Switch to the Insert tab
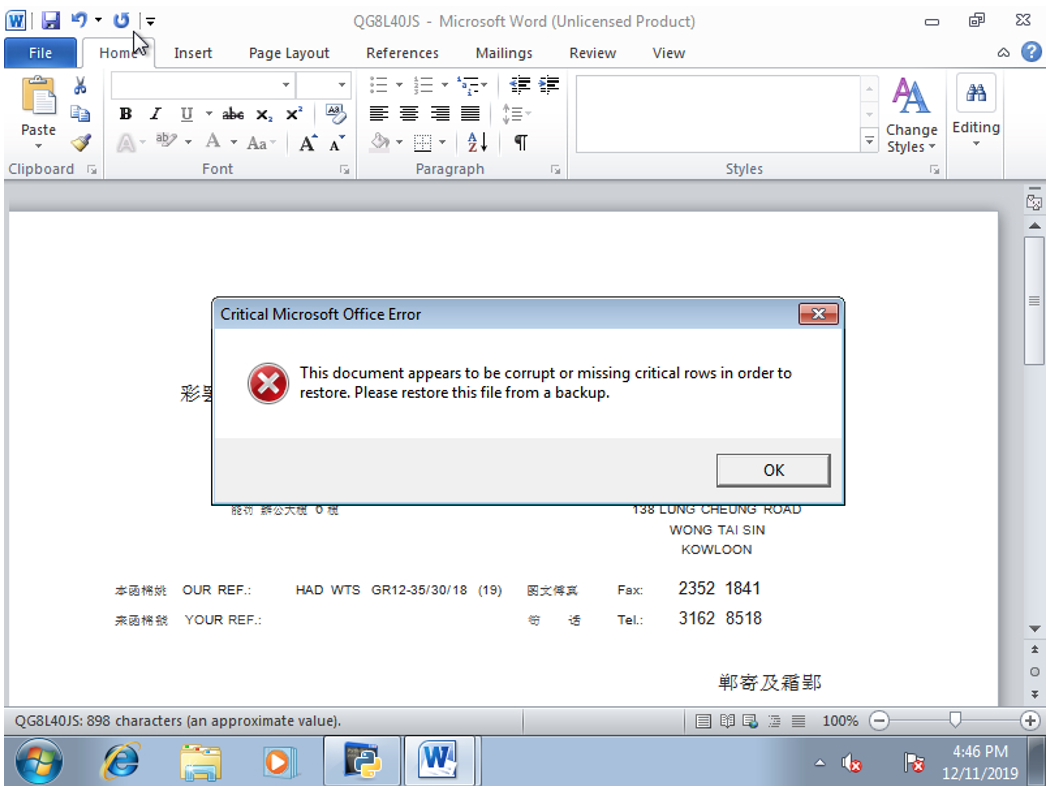 point(192,53)
